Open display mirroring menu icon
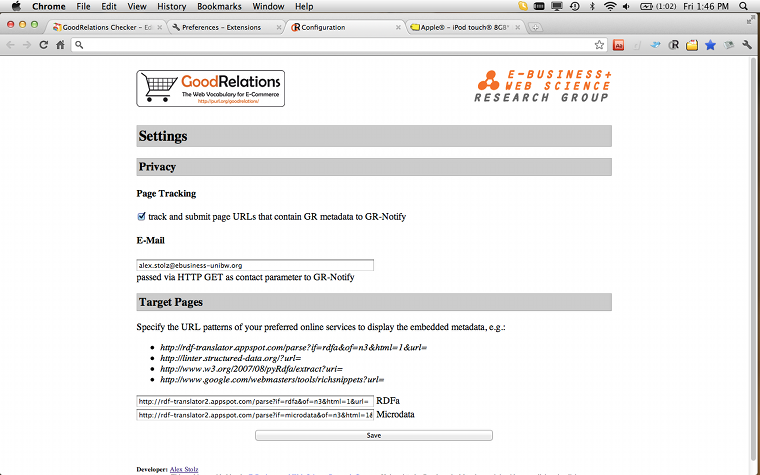 click(556, 6)
